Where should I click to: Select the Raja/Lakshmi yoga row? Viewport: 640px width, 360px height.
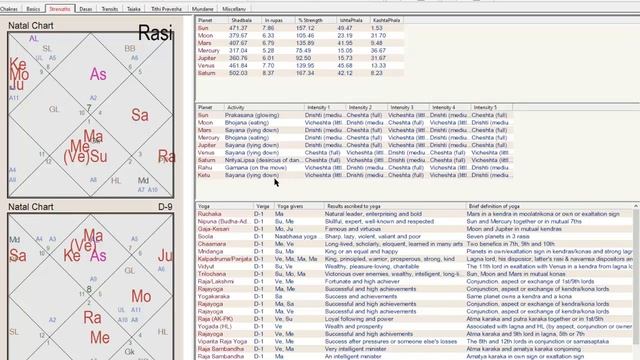tap(414, 281)
